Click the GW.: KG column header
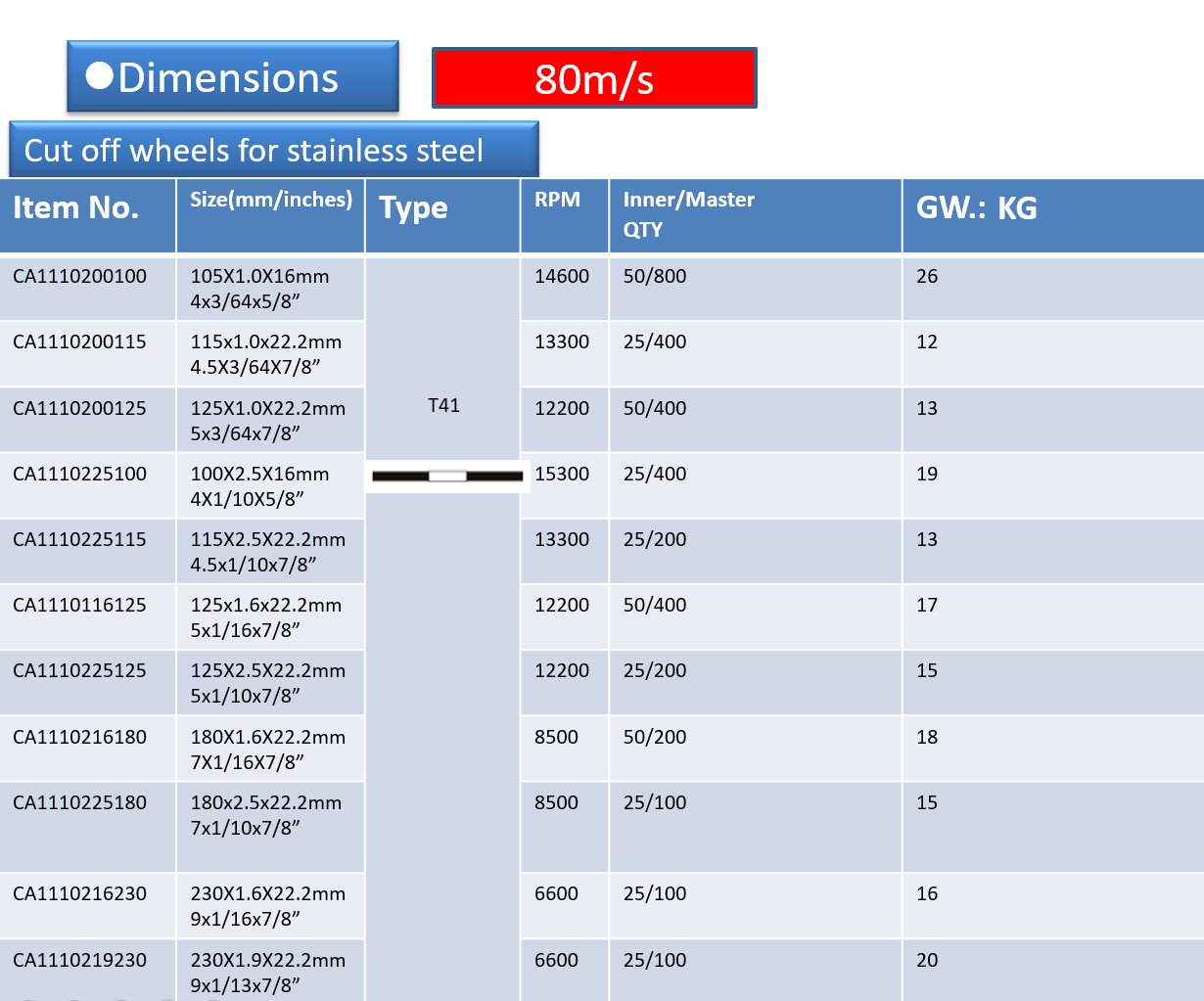 (x=976, y=208)
